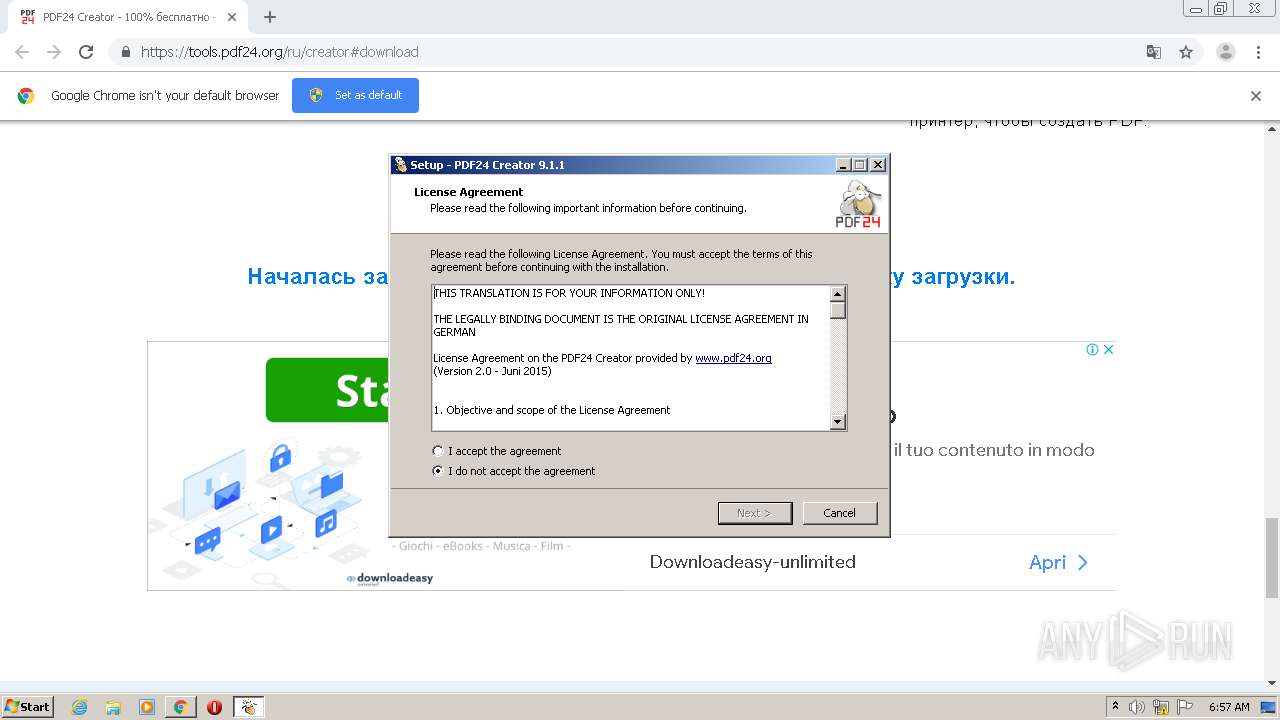Click the license text scrollbar thumb
This screenshot has height=720, width=1280.
click(x=838, y=310)
